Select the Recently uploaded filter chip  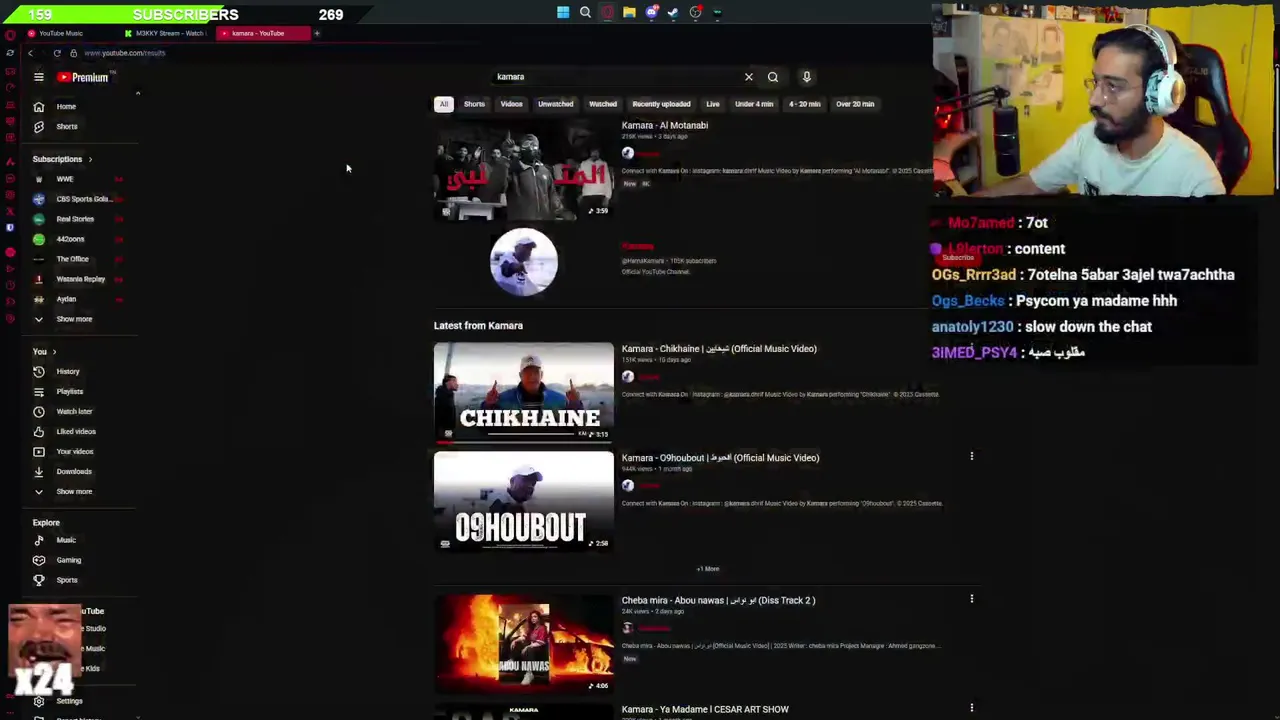pyautogui.click(x=661, y=104)
